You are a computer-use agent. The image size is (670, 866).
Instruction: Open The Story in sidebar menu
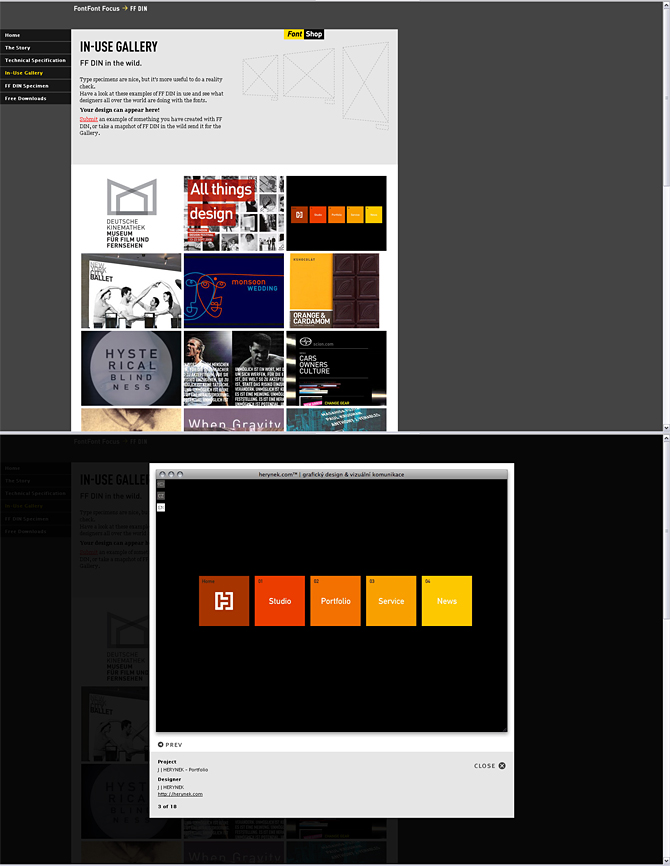coord(18,48)
